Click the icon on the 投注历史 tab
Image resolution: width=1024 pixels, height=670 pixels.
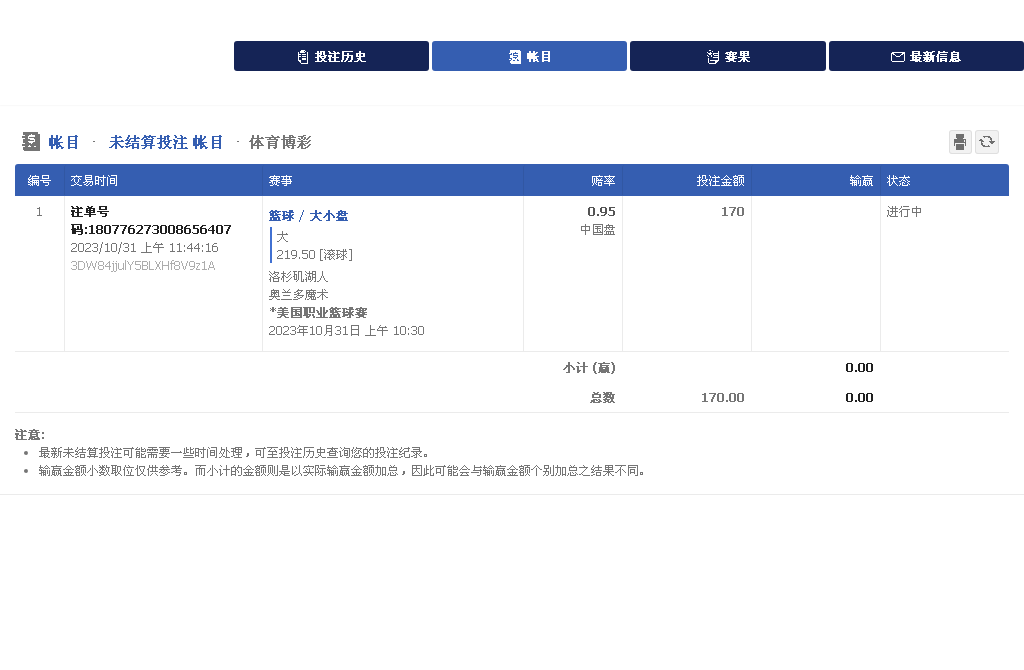(x=302, y=57)
